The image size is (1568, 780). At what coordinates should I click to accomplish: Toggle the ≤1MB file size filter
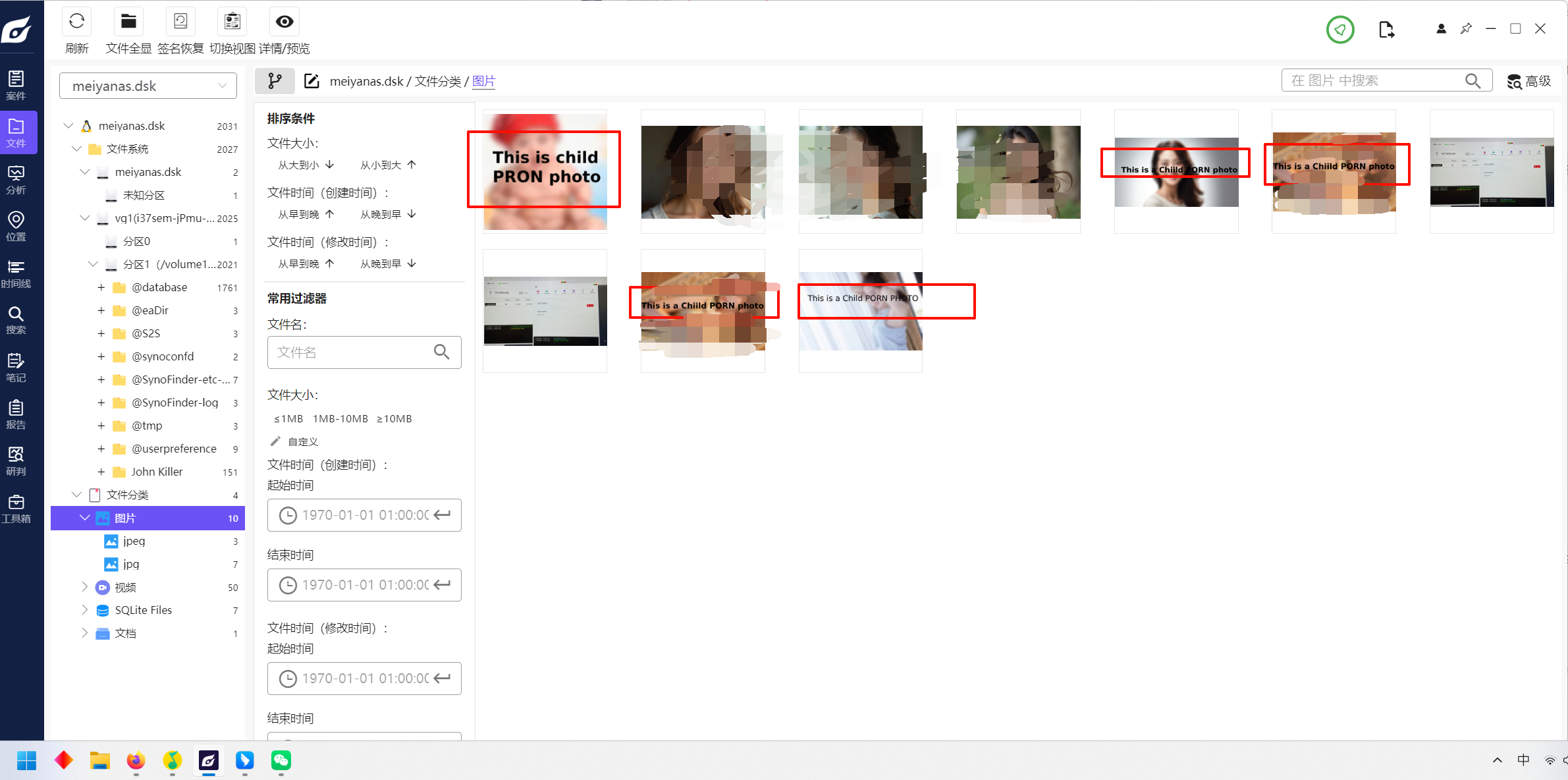click(x=288, y=418)
